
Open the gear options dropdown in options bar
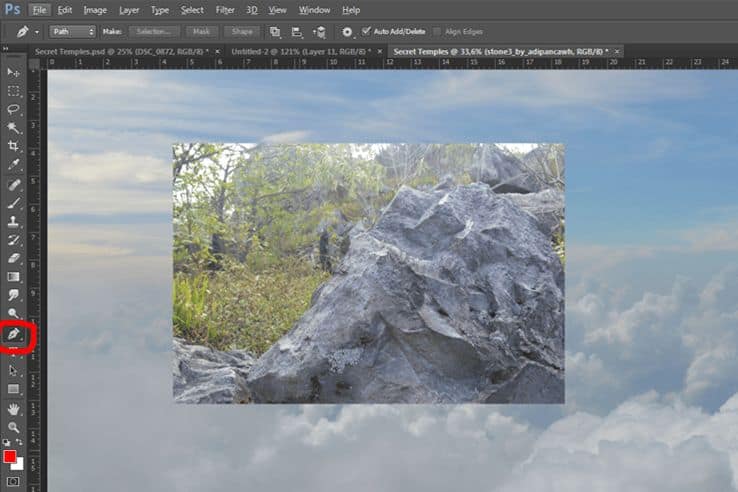click(x=347, y=32)
